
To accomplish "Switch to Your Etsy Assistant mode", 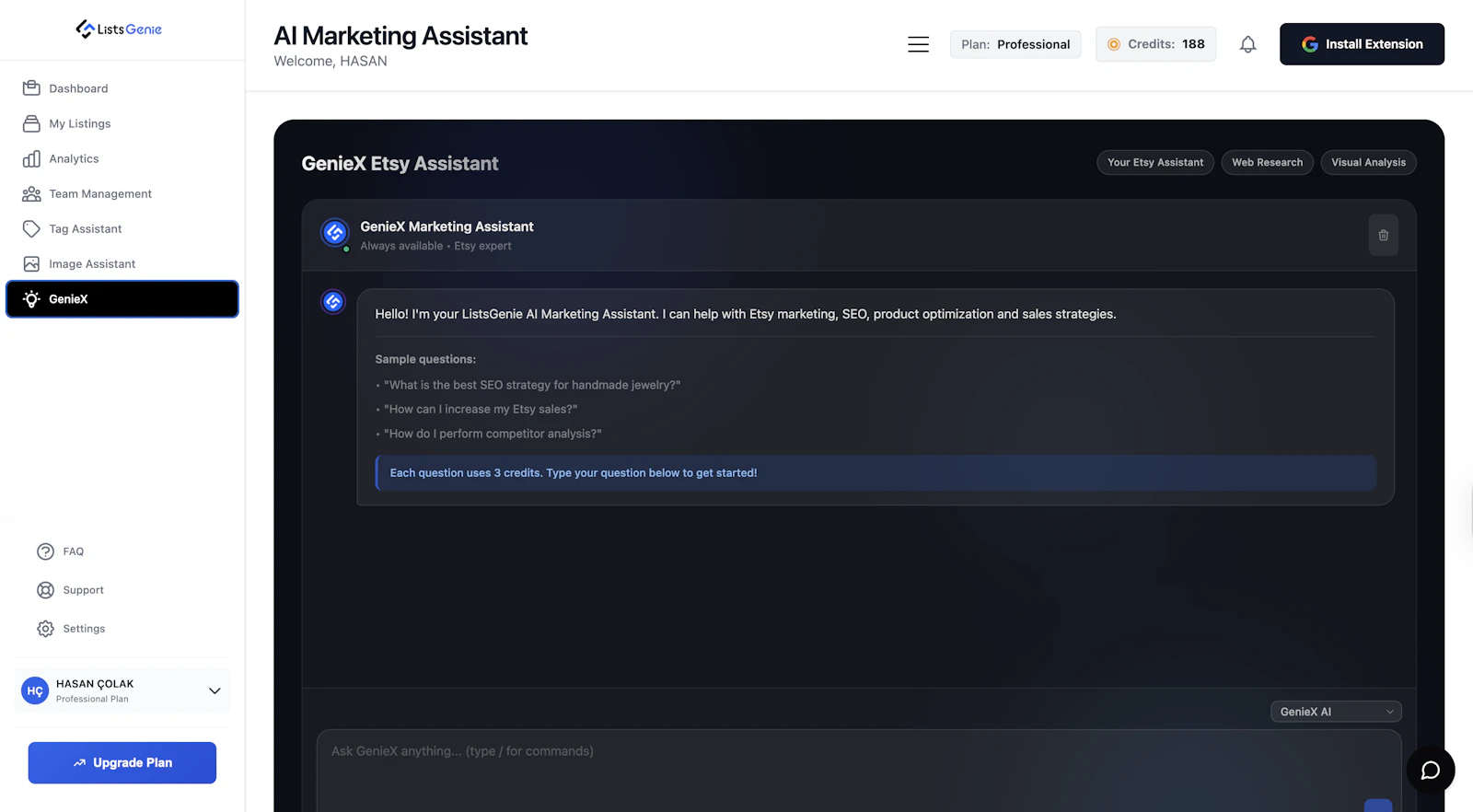I will 1155,162.
